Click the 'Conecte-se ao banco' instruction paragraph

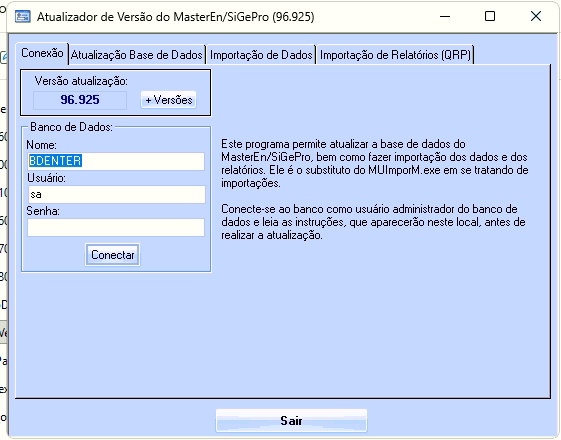pos(373,222)
